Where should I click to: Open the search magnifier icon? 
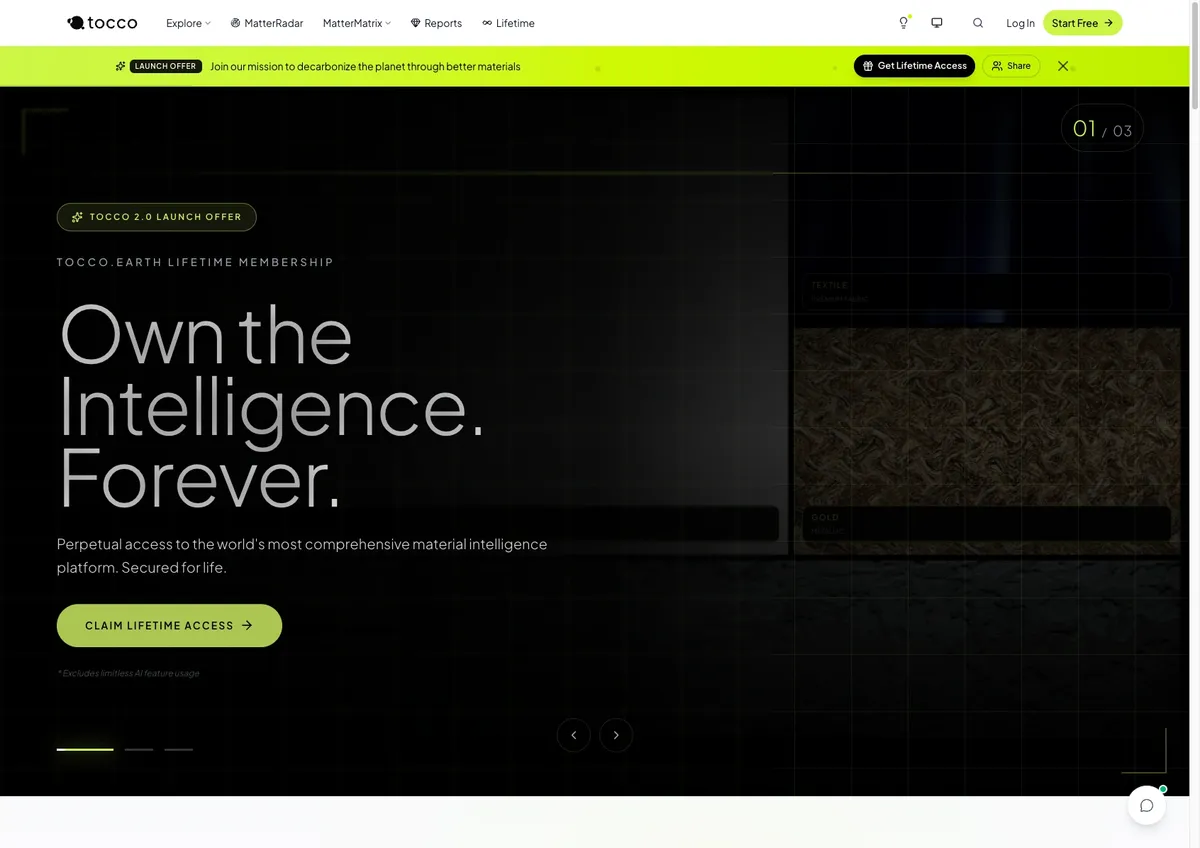pyautogui.click(x=978, y=23)
